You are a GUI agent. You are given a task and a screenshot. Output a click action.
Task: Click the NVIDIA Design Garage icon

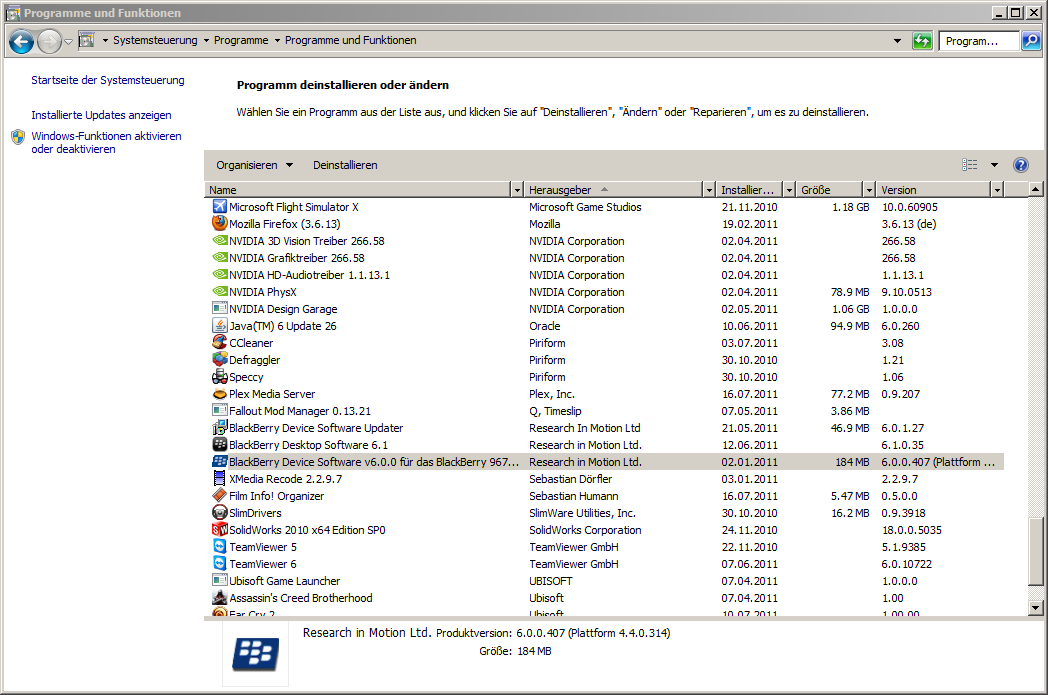(219, 309)
